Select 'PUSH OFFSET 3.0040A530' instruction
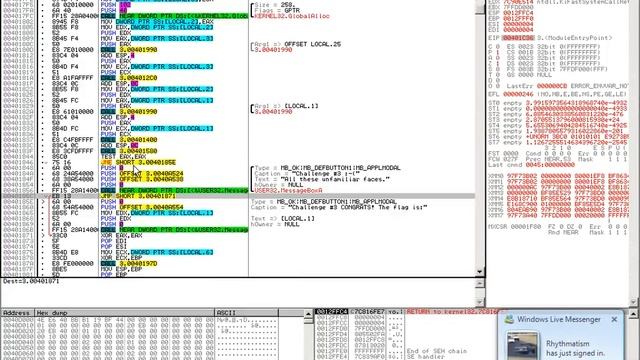Viewport: 640px width, 360px height. (x=142, y=179)
